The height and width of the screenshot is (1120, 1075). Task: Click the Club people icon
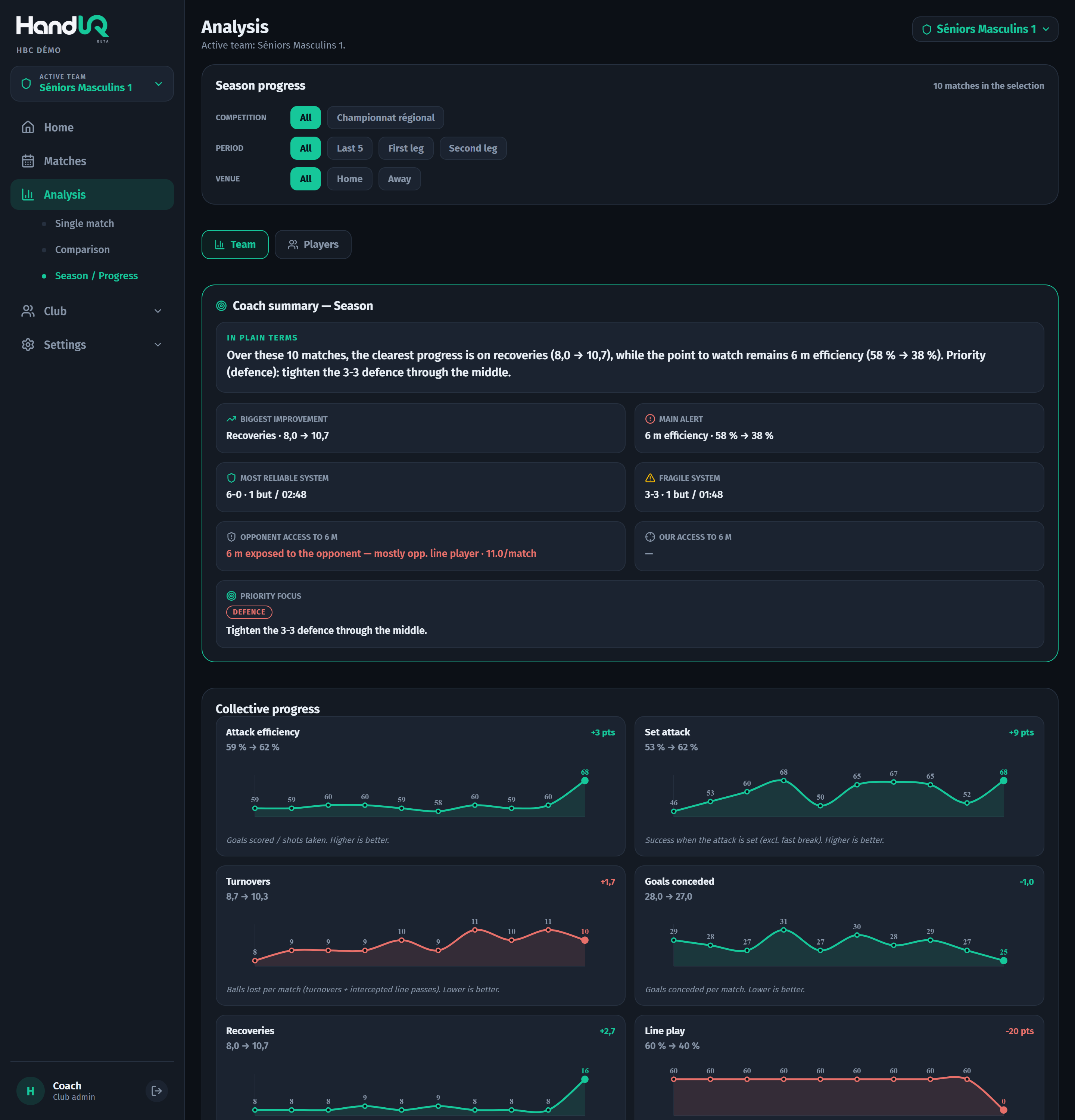pyautogui.click(x=28, y=311)
